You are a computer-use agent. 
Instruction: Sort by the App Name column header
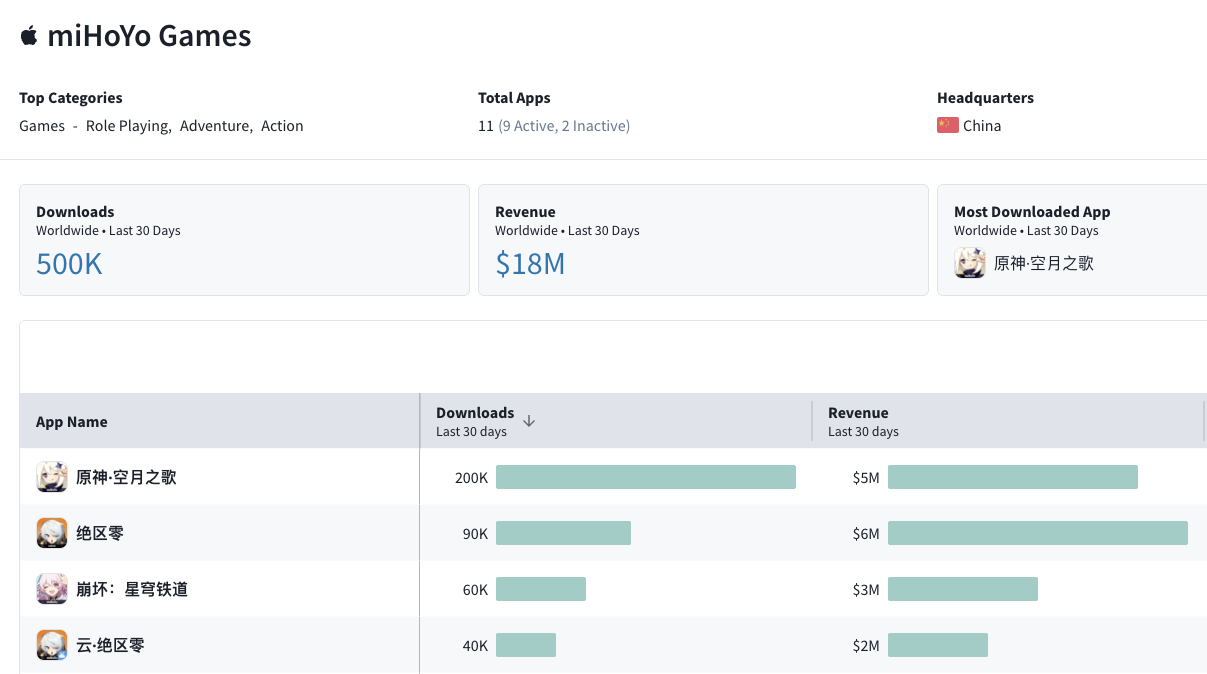(x=72, y=422)
